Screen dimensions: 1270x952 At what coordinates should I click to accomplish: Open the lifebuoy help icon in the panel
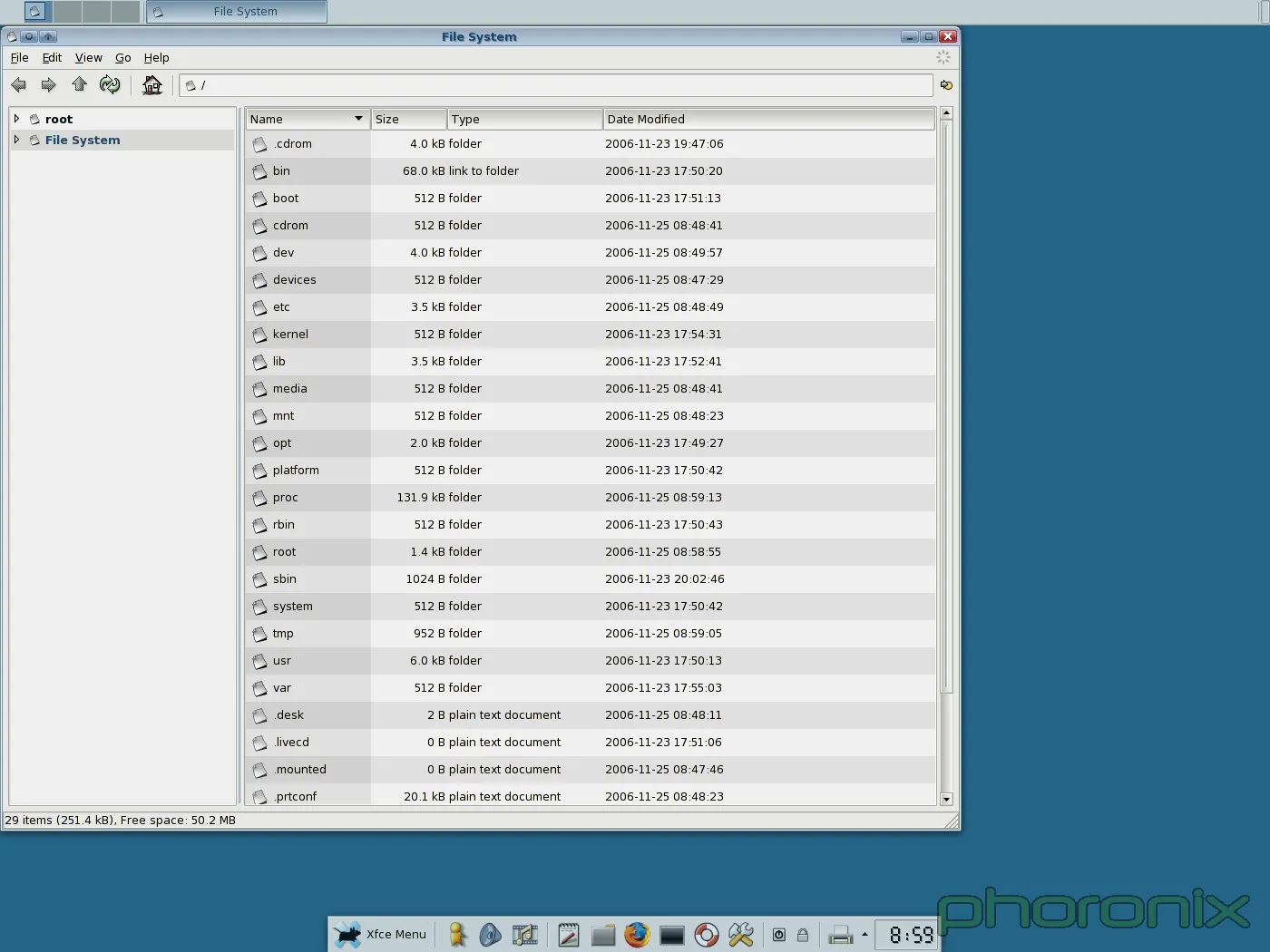tap(707, 935)
